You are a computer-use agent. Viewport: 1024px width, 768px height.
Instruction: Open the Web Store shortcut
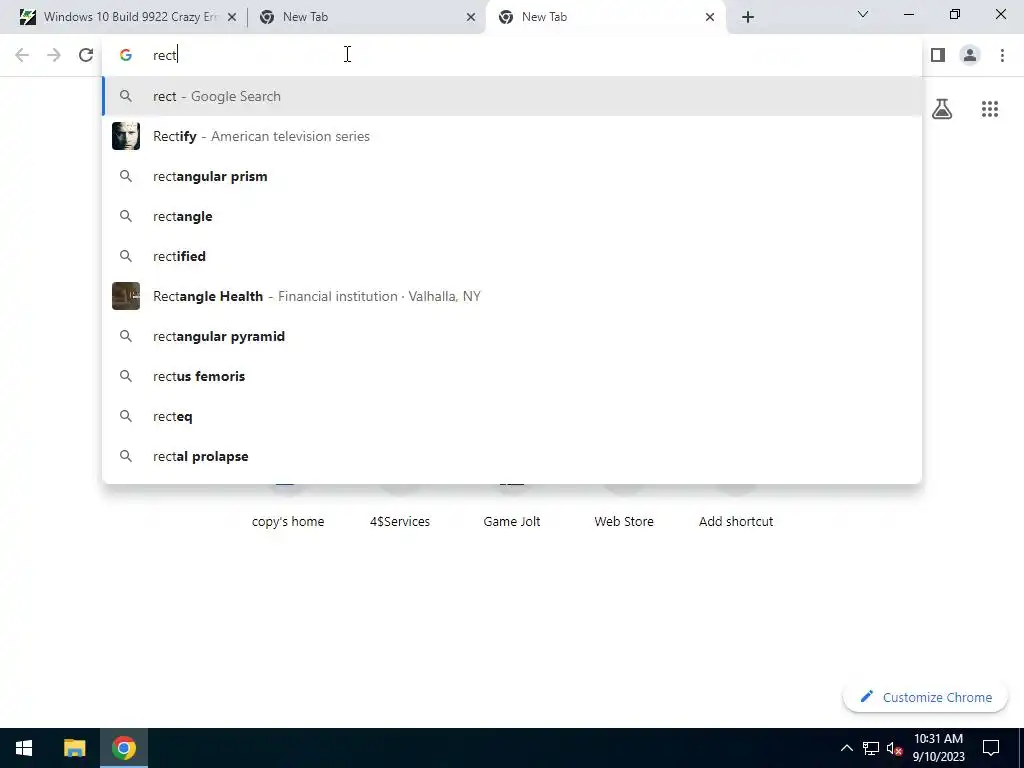click(624, 521)
